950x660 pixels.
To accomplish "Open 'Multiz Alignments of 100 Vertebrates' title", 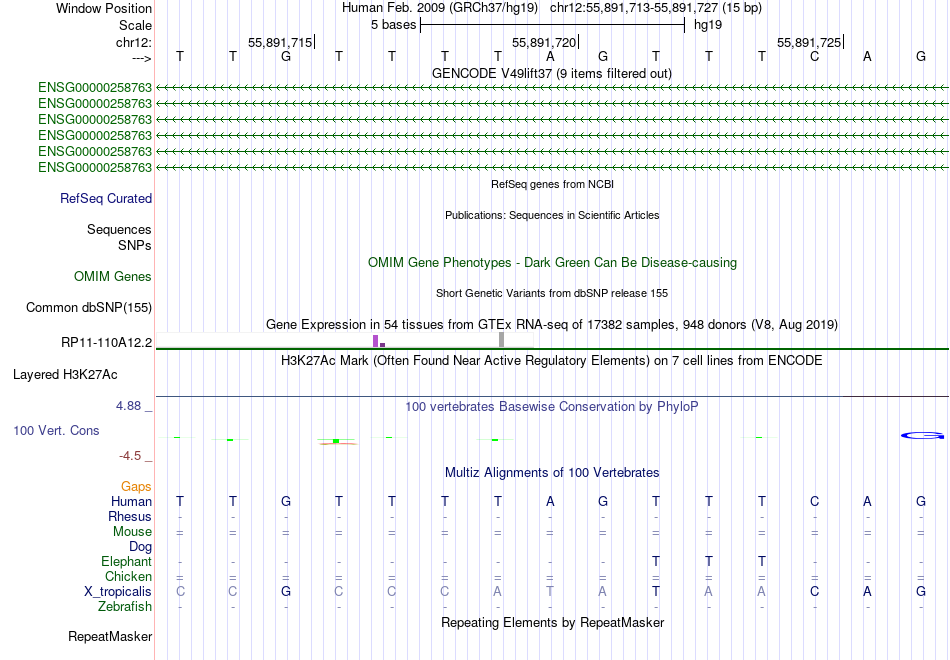I will (552, 472).
